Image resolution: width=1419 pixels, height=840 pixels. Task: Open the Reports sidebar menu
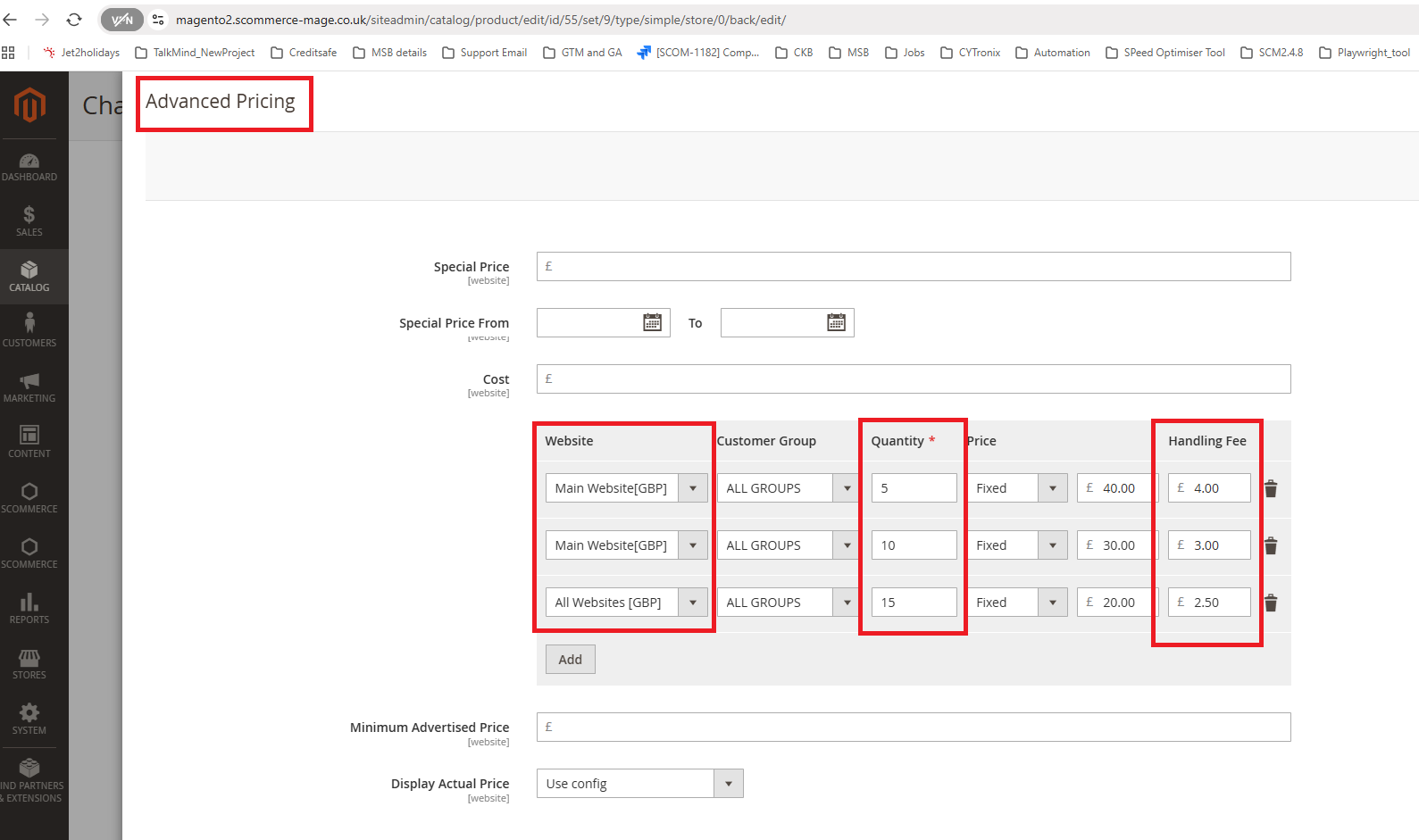pos(29,608)
